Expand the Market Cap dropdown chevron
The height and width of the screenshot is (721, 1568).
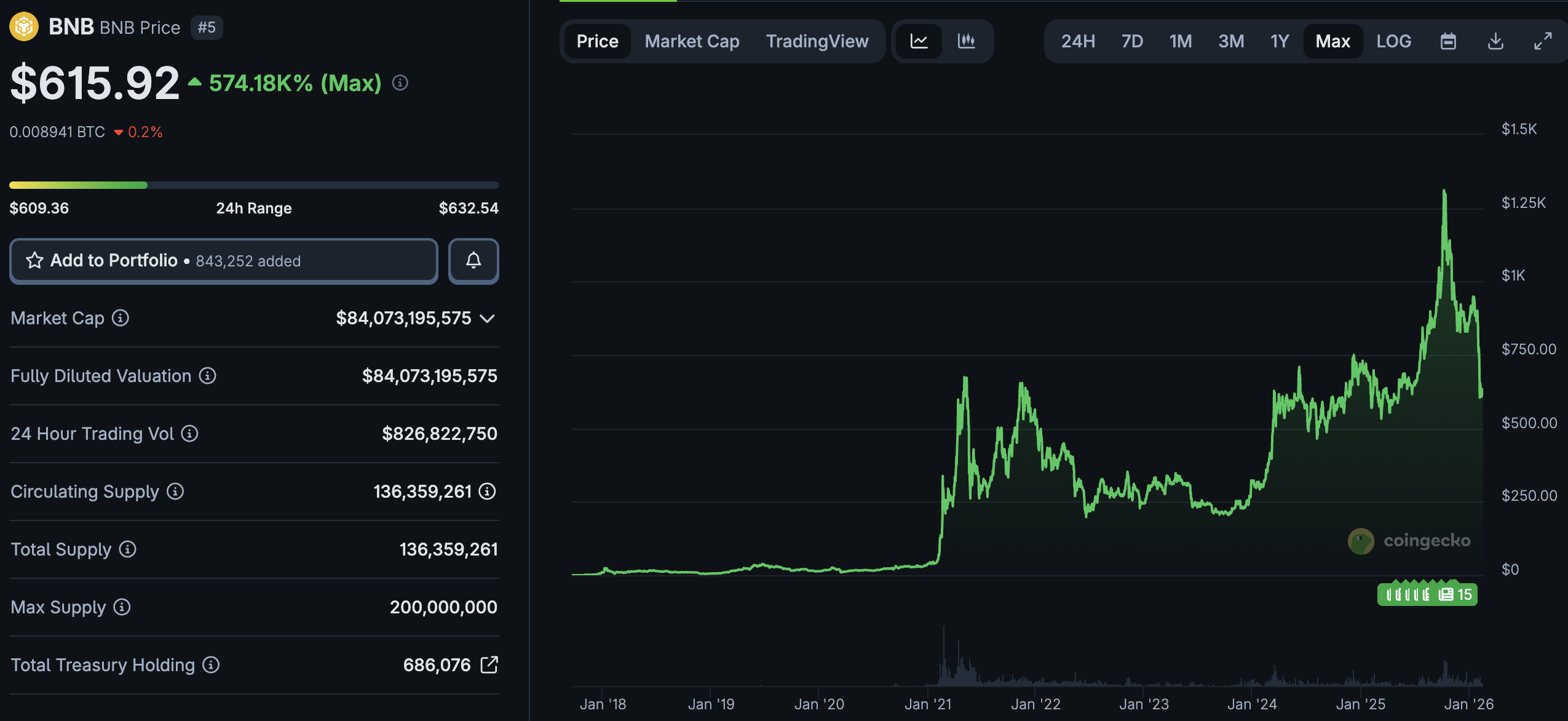pyautogui.click(x=488, y=318)
